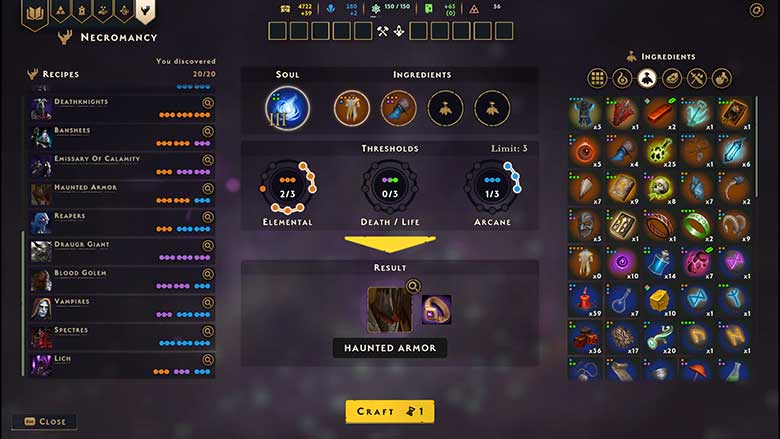780x439 pixels.
Task: Select the Blood Golem recipe
Action: click(122, 280)
